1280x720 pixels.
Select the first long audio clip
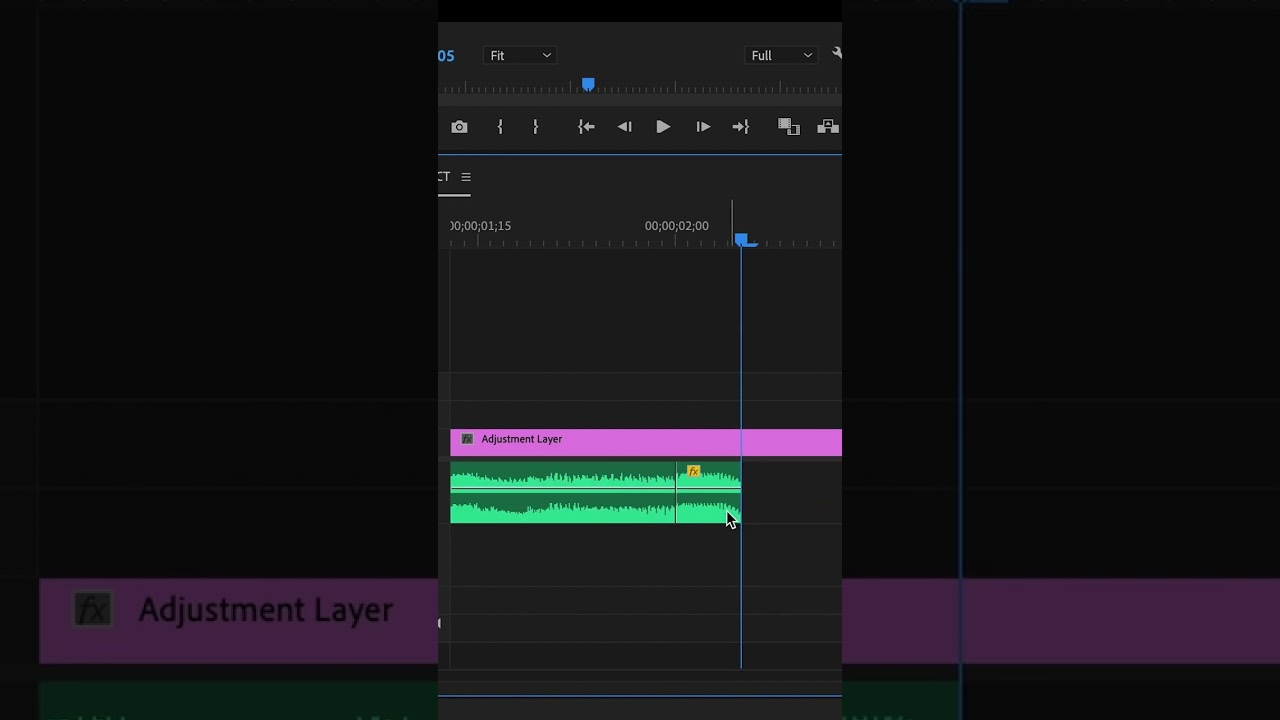[x=563, y=493]
